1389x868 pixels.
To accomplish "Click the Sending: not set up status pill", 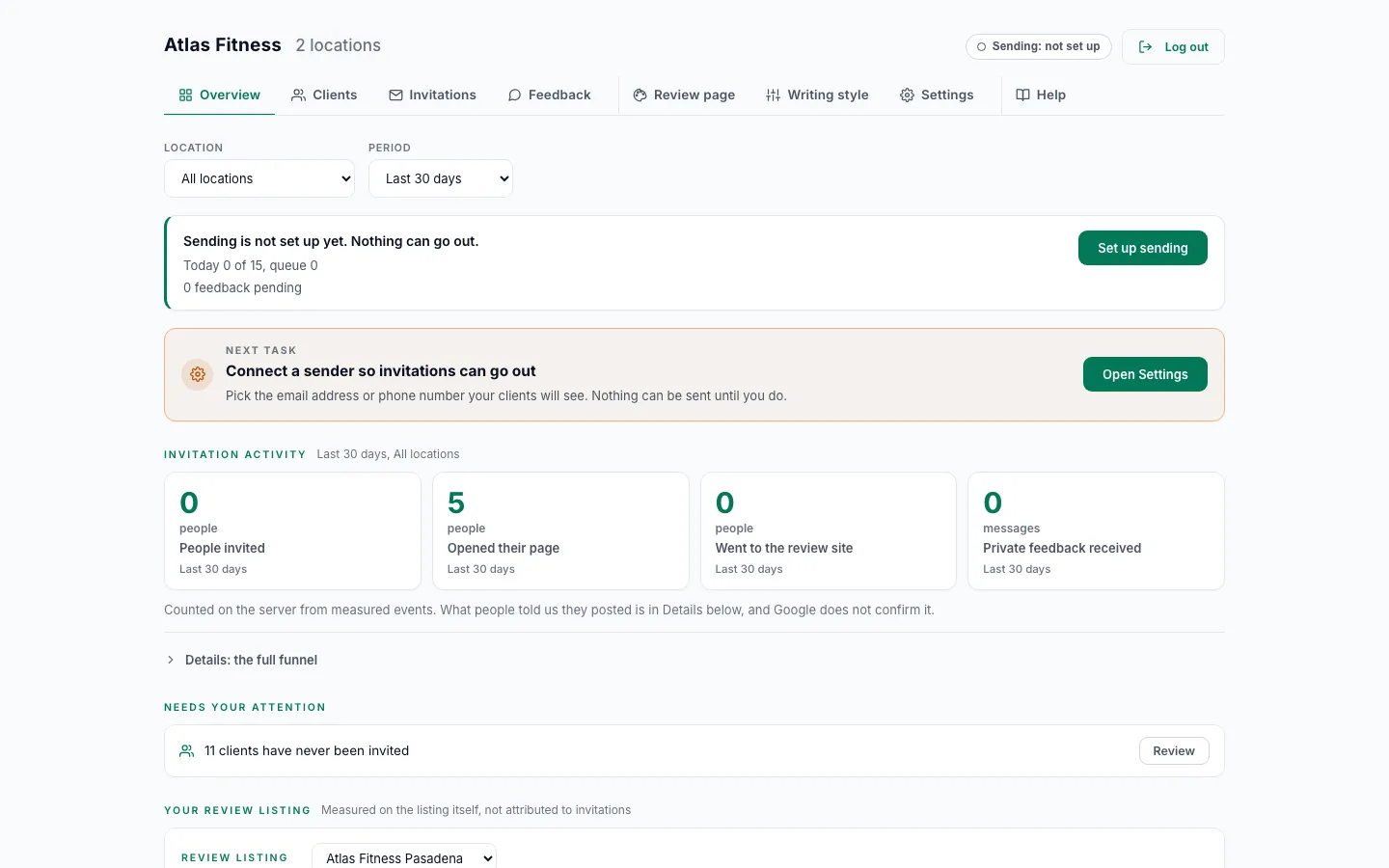I will [1039, 46].
